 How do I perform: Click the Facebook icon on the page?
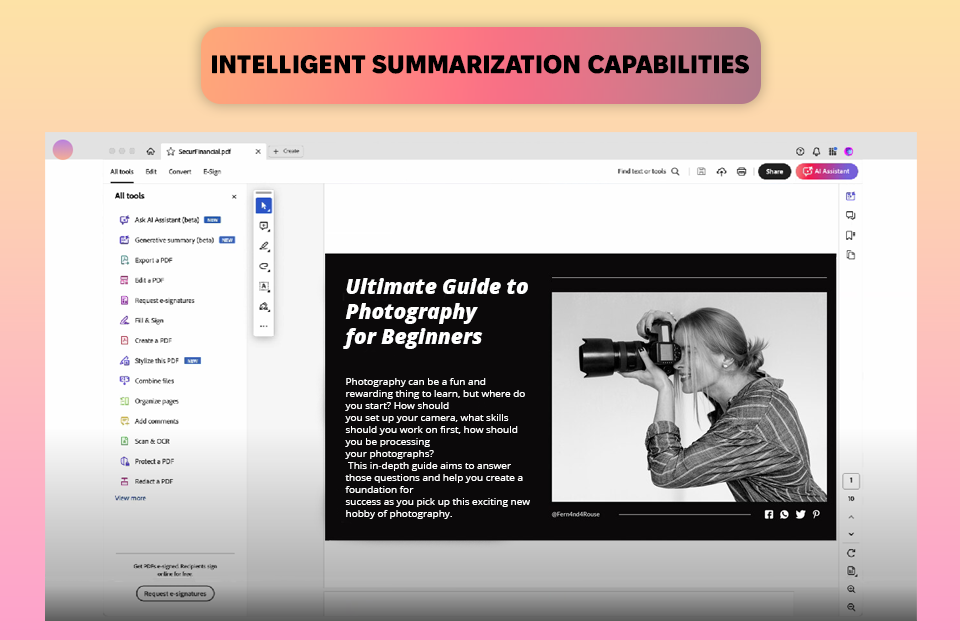point(769,514)
